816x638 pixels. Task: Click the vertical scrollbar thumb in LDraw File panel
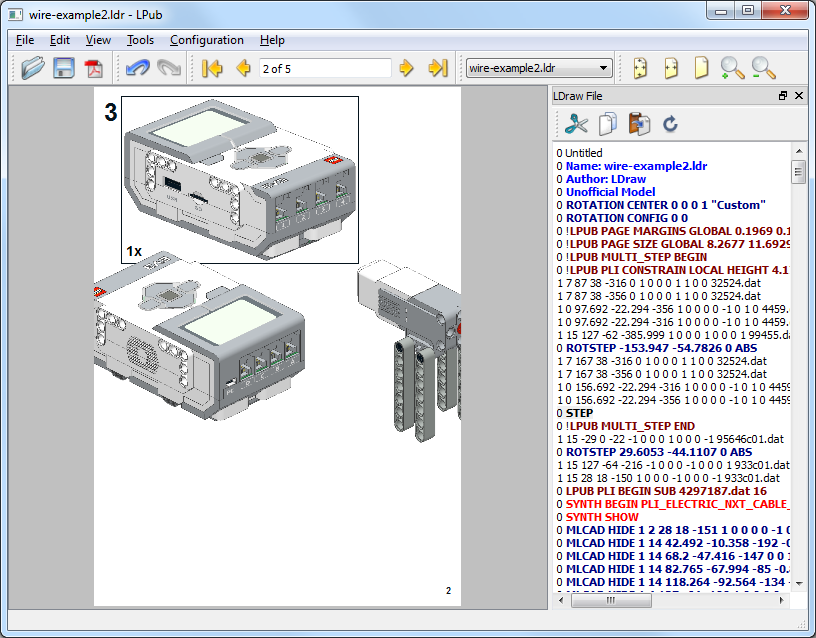tap(798, 172)
